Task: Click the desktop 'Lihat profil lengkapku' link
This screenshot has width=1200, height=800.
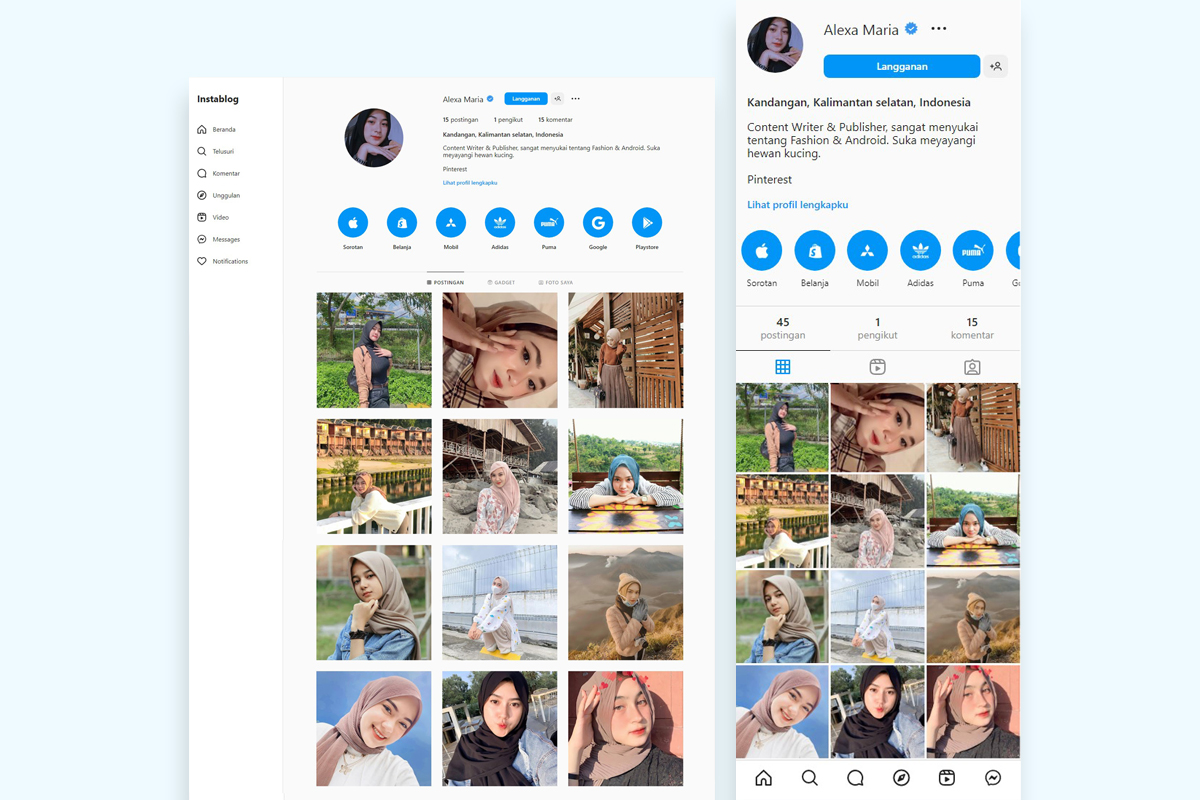Action: pos(470,183)
